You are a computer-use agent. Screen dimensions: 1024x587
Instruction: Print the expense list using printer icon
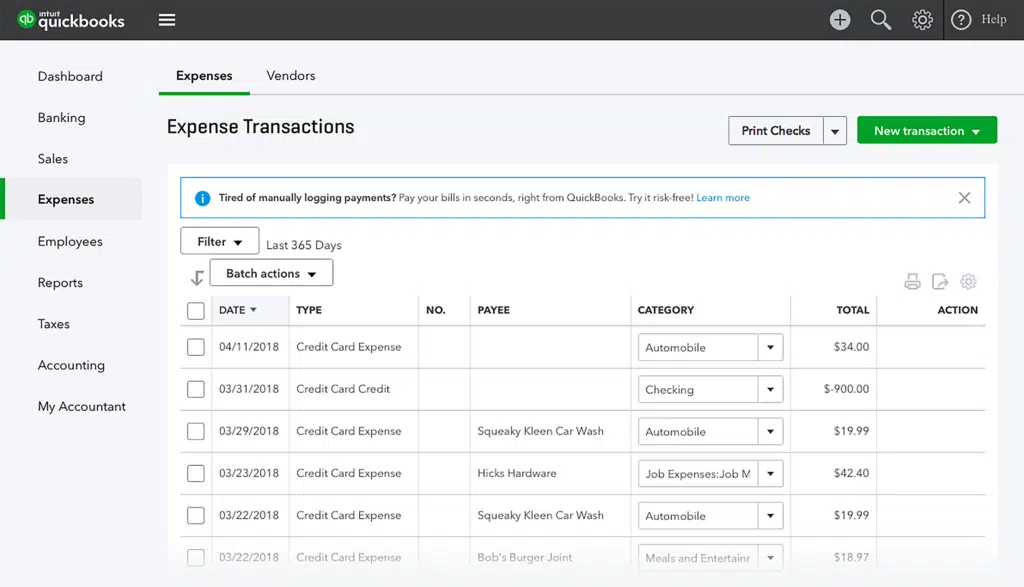[912, 282]
